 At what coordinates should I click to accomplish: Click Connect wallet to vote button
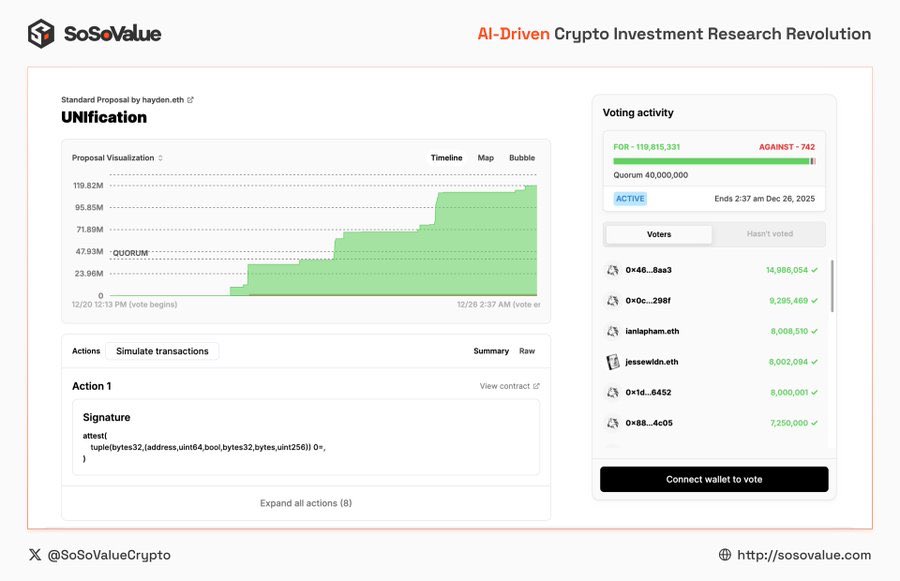714,479
